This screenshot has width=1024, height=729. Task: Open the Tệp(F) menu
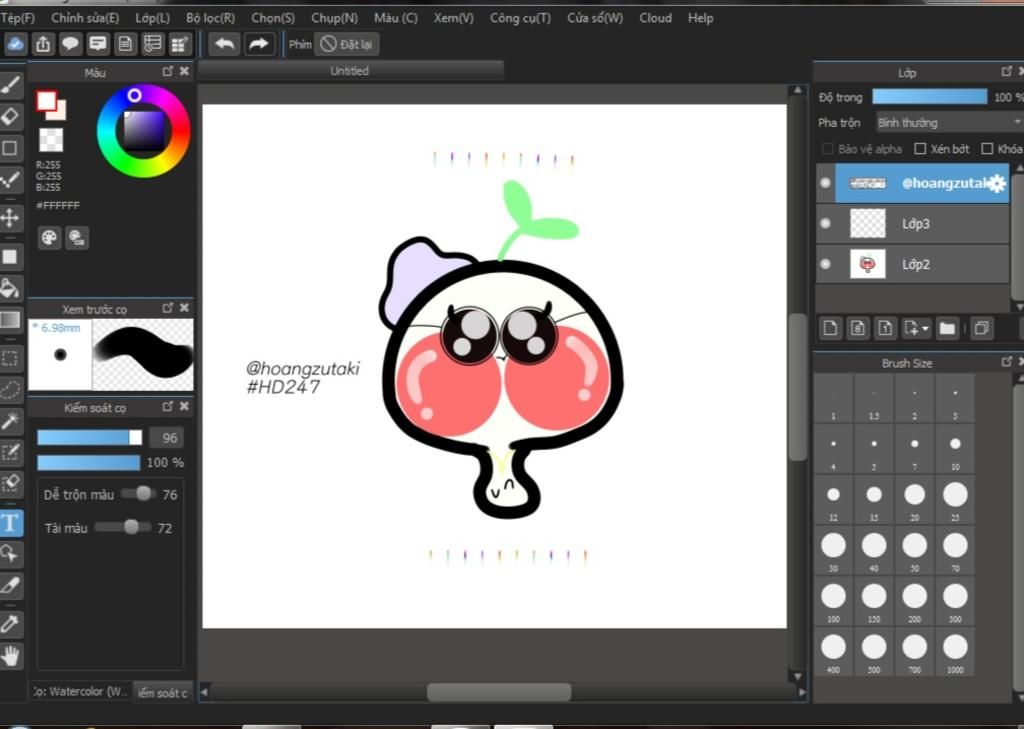point(18,18)
